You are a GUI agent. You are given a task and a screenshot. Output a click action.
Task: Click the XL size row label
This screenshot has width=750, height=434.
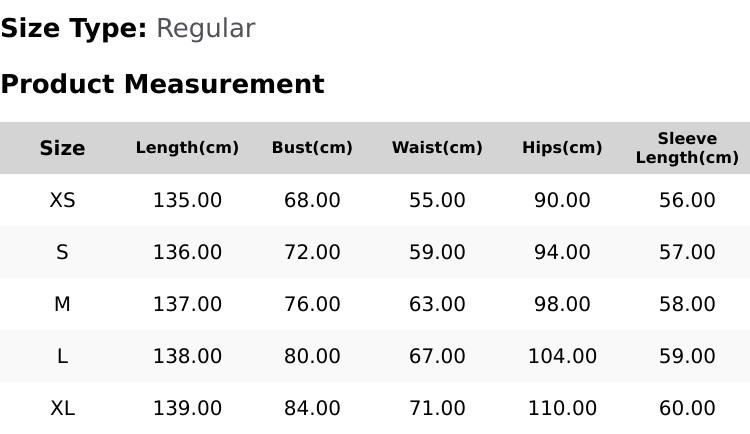point(62,409)
